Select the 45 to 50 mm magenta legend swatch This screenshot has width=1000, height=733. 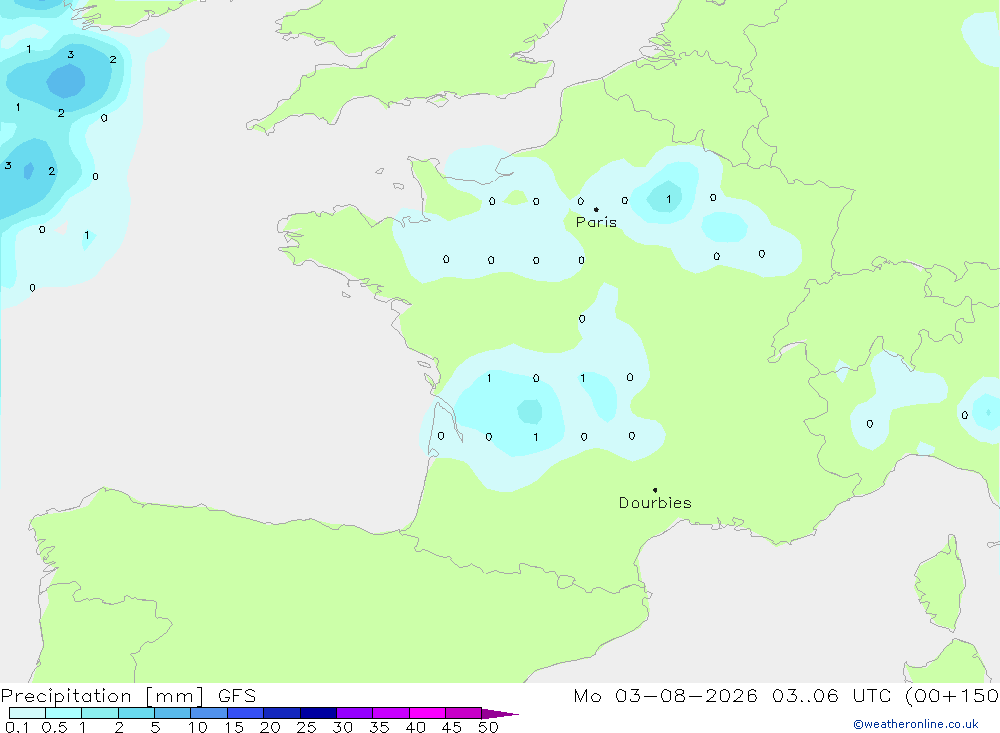pos(463,713)
